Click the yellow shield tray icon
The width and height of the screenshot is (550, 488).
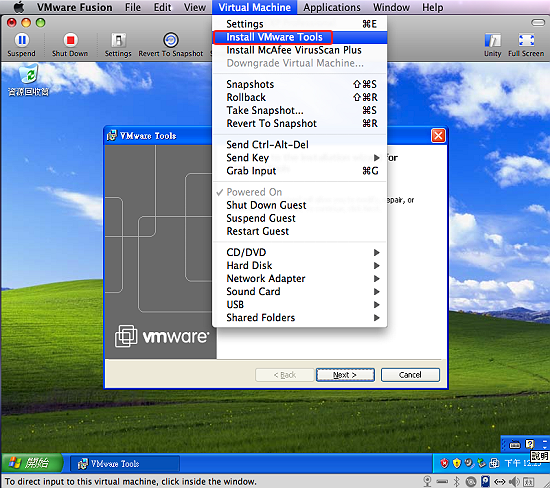(457, 463)
